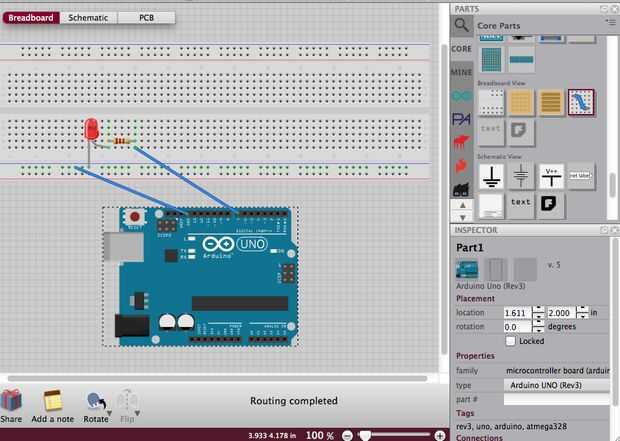Click the grayed Flip tool icon
This screenshot has width=620, height=441.
(x=127, y=401)
